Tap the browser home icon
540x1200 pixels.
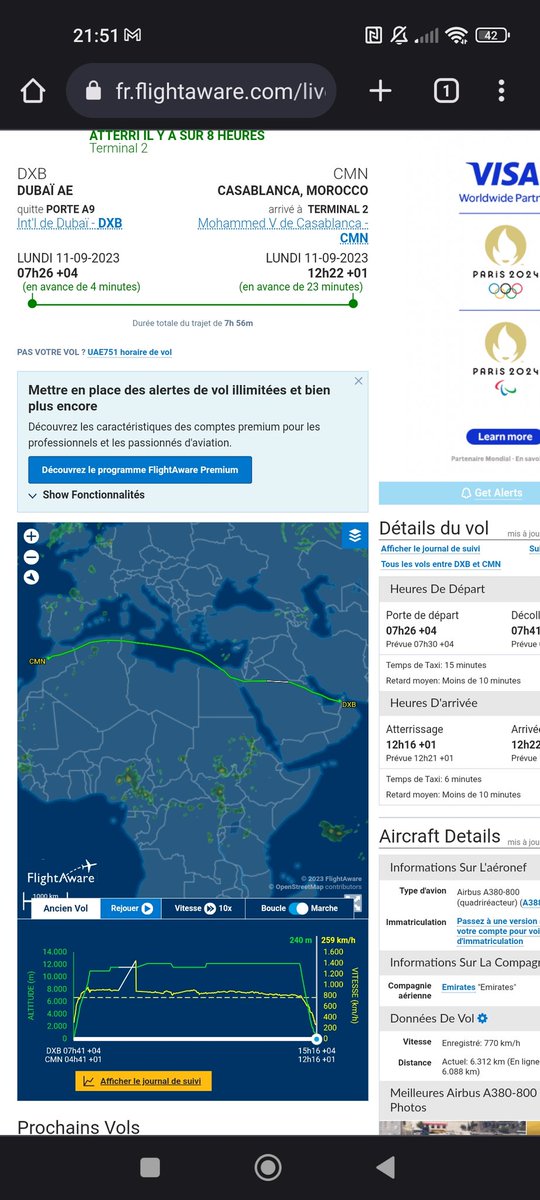(33, 92)
